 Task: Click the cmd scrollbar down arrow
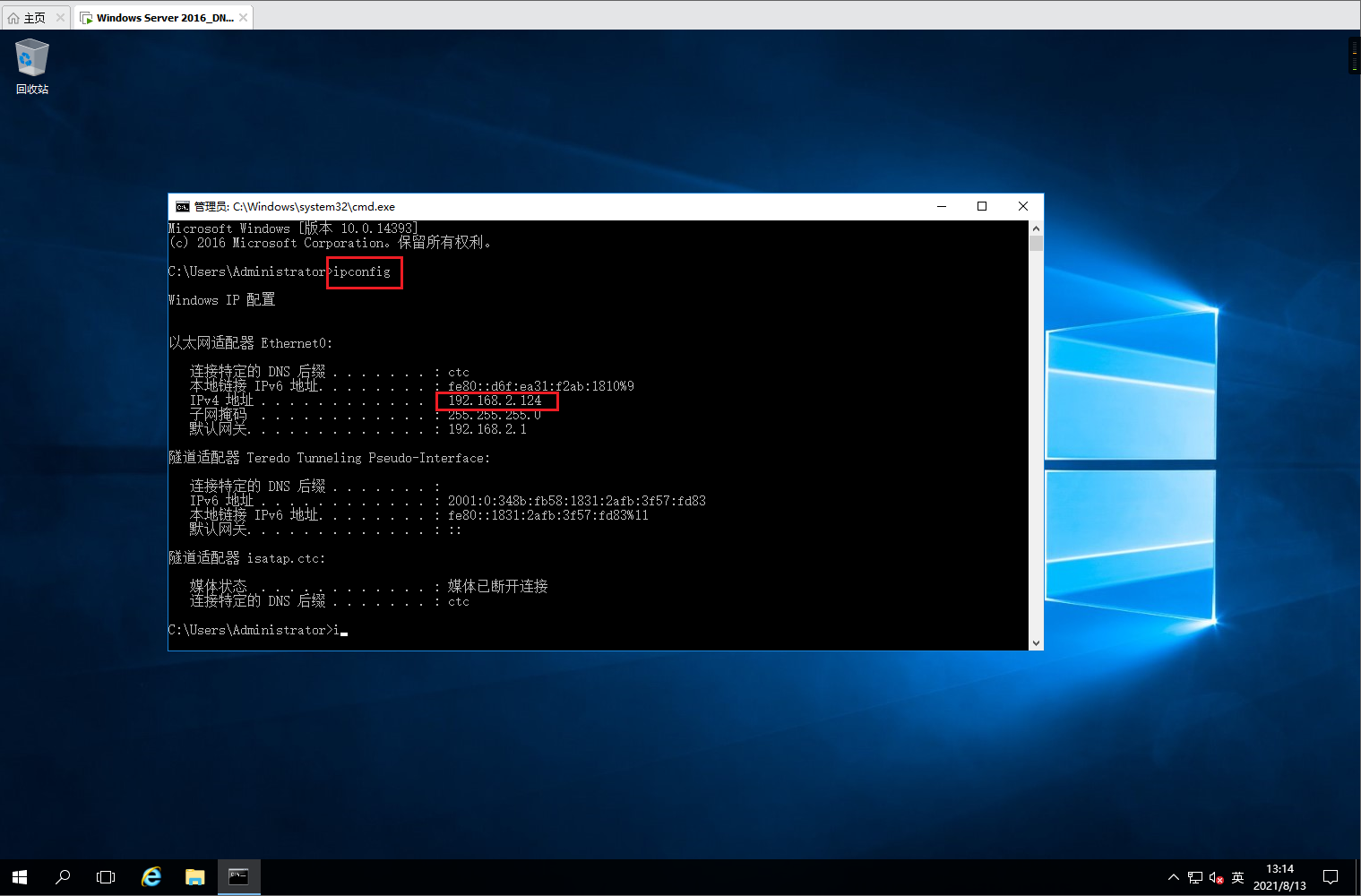point(1036,642)
